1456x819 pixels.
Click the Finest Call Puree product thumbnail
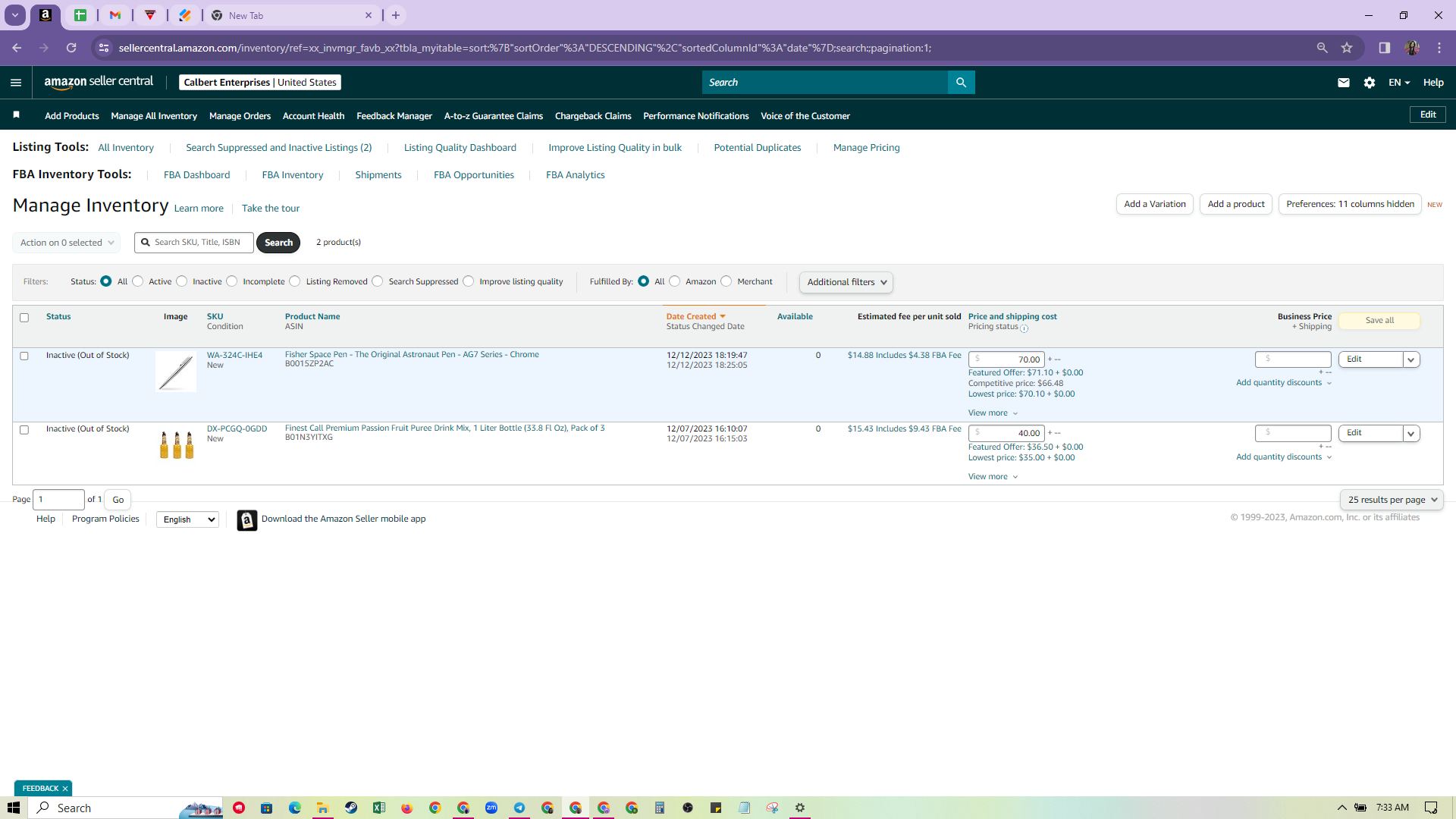pos(177,444)
